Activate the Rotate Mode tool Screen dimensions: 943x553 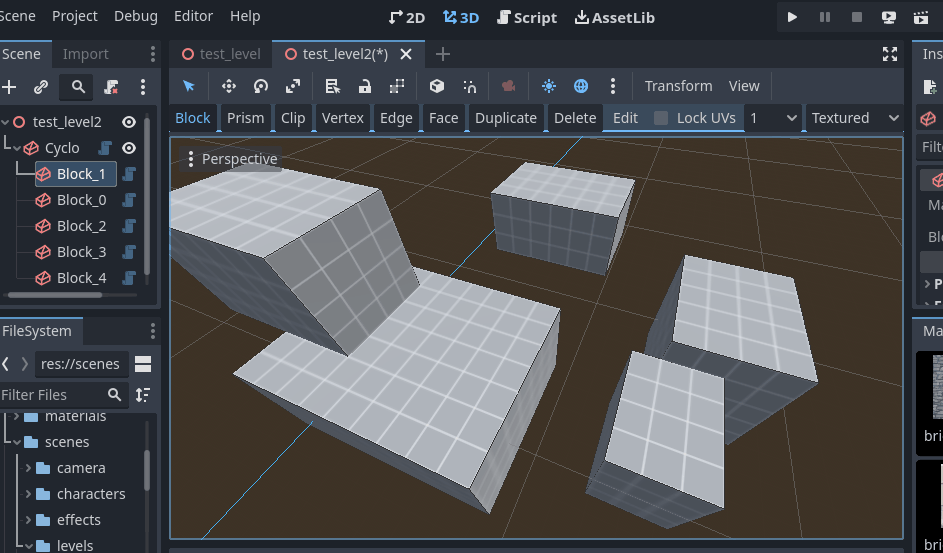260,86
